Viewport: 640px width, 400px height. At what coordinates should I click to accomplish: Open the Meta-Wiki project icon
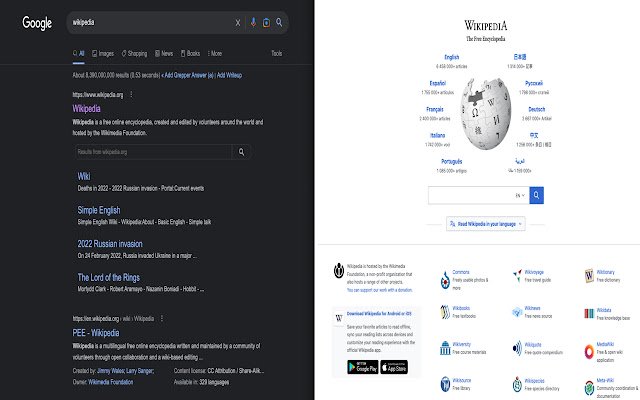tap(589, 388)
